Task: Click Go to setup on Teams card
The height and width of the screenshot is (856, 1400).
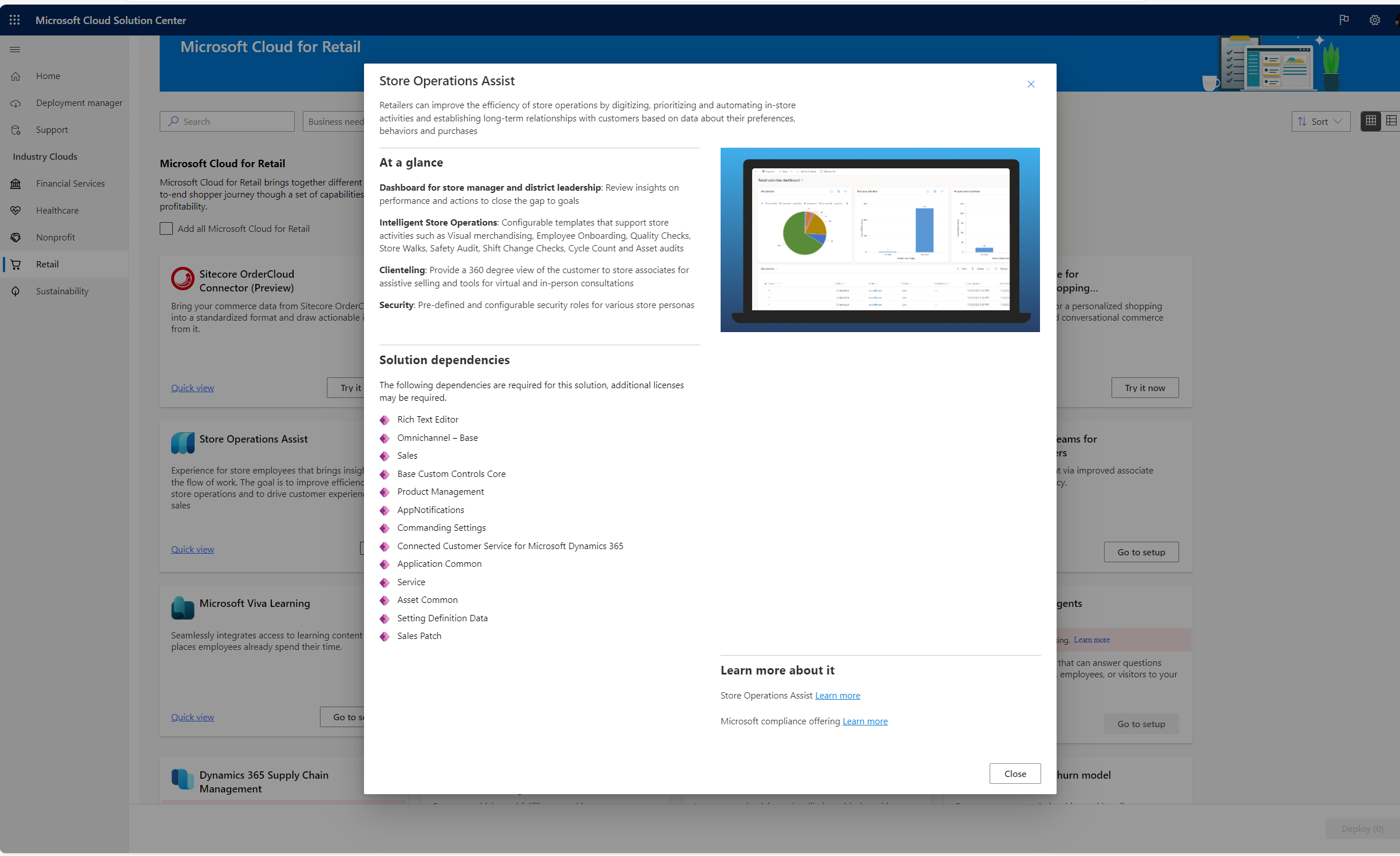Action: pyautogui.click(x=1141, y=552)
